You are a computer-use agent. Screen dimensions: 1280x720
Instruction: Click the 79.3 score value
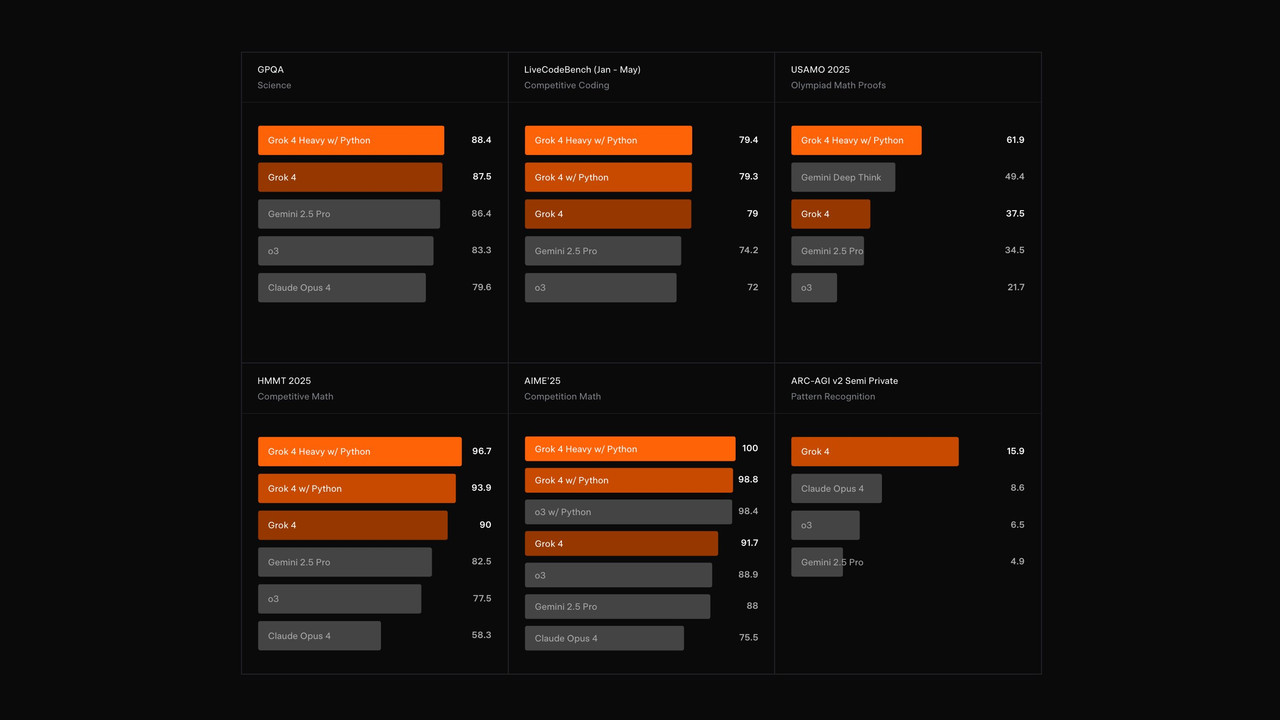748,177
